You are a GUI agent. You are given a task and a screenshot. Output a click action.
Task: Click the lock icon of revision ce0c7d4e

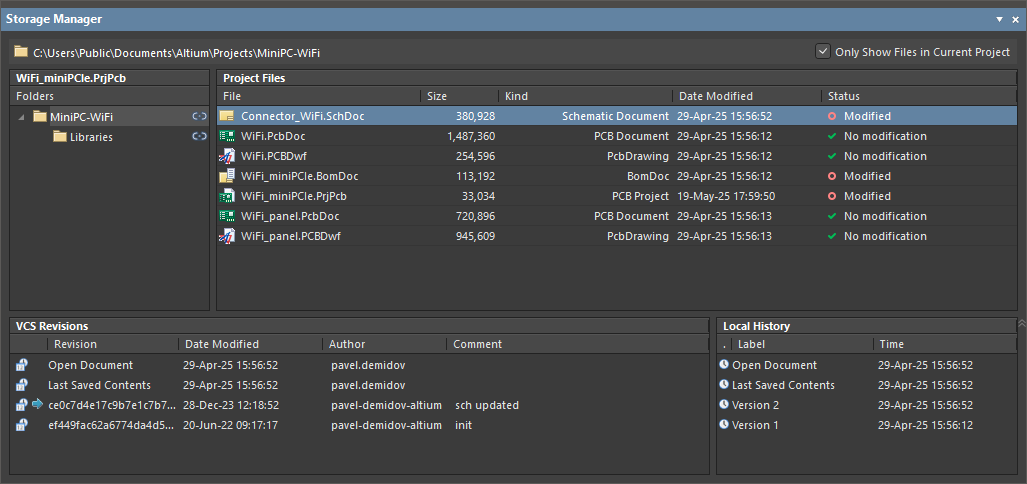(x=21, y=405)
